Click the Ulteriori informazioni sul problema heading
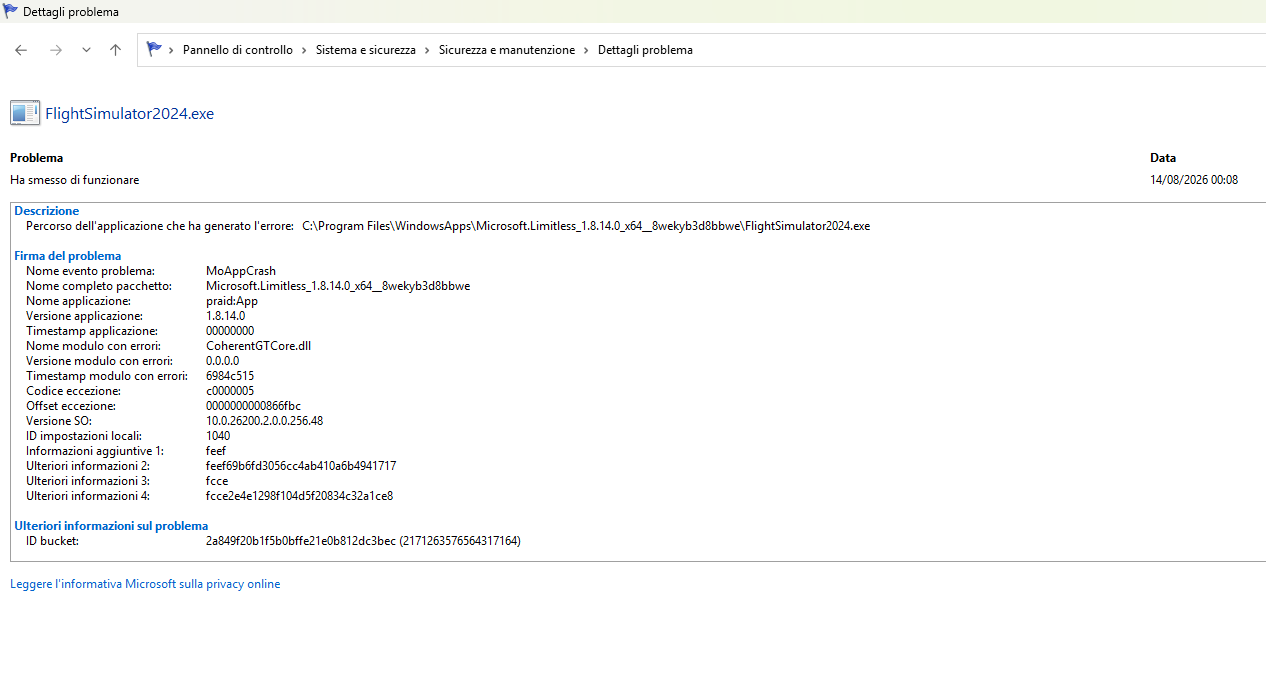The height and width of the screenshot is (691, 1266). [111, 526]
